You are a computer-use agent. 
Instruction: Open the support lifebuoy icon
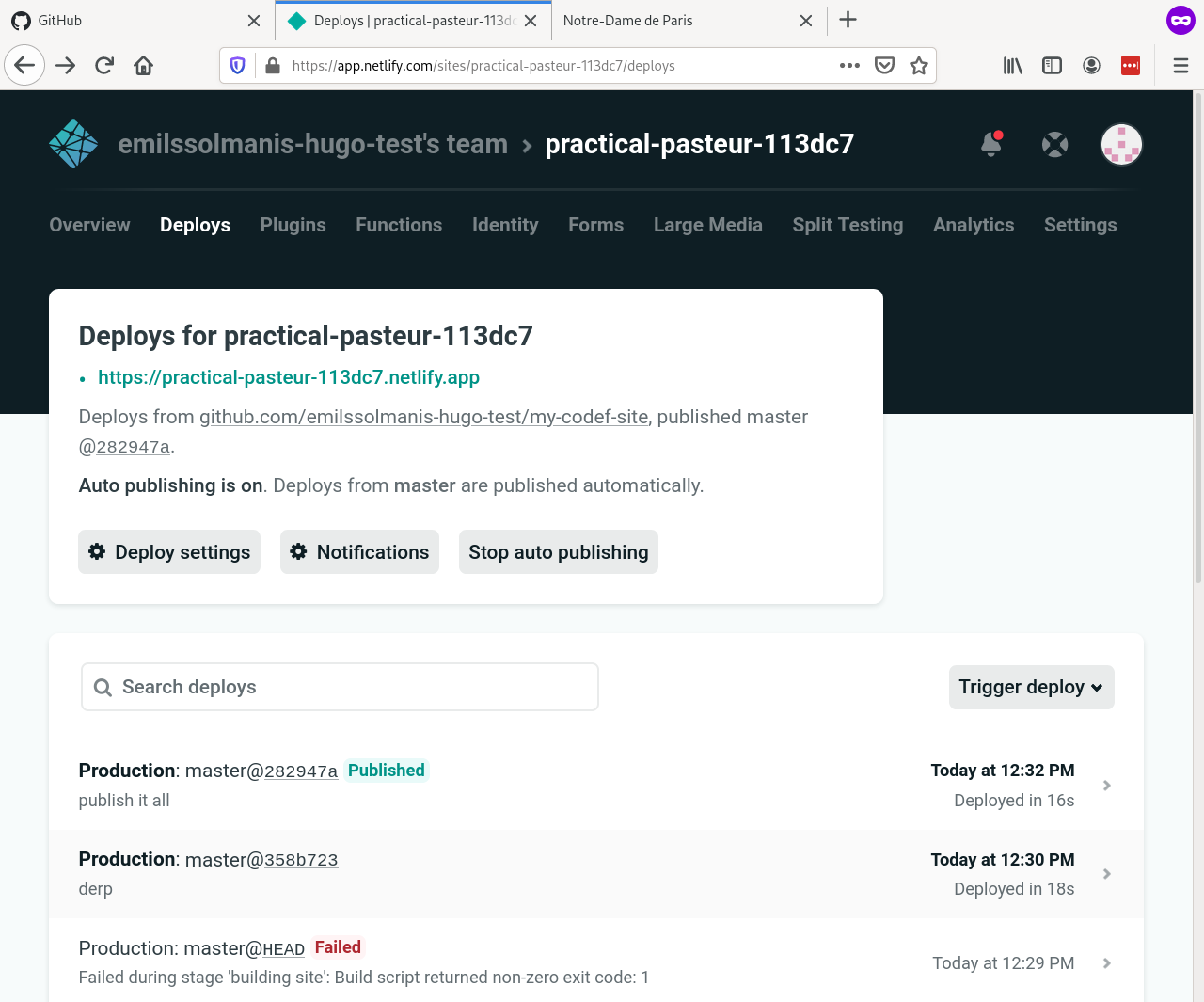1055,144
